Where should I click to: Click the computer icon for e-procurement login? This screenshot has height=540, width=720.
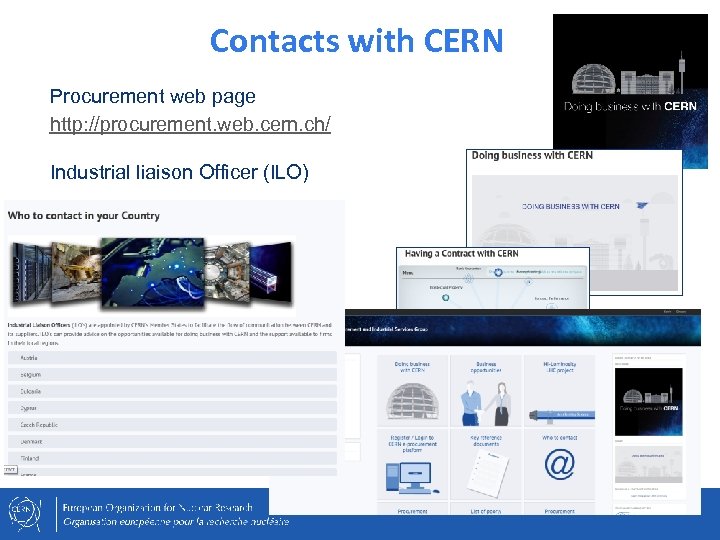412,478
